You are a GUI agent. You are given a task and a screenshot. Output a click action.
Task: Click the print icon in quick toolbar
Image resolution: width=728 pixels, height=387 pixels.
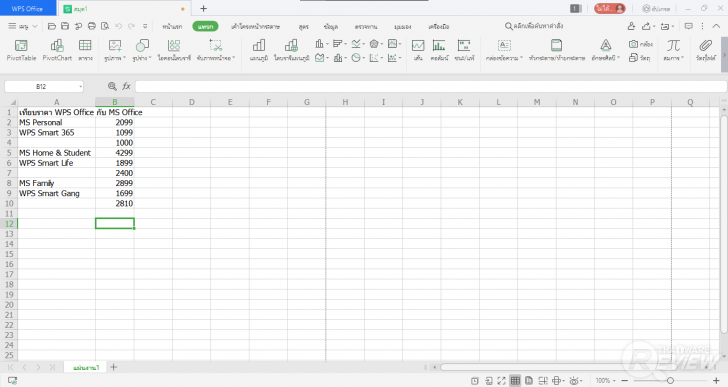coord(92,26)
